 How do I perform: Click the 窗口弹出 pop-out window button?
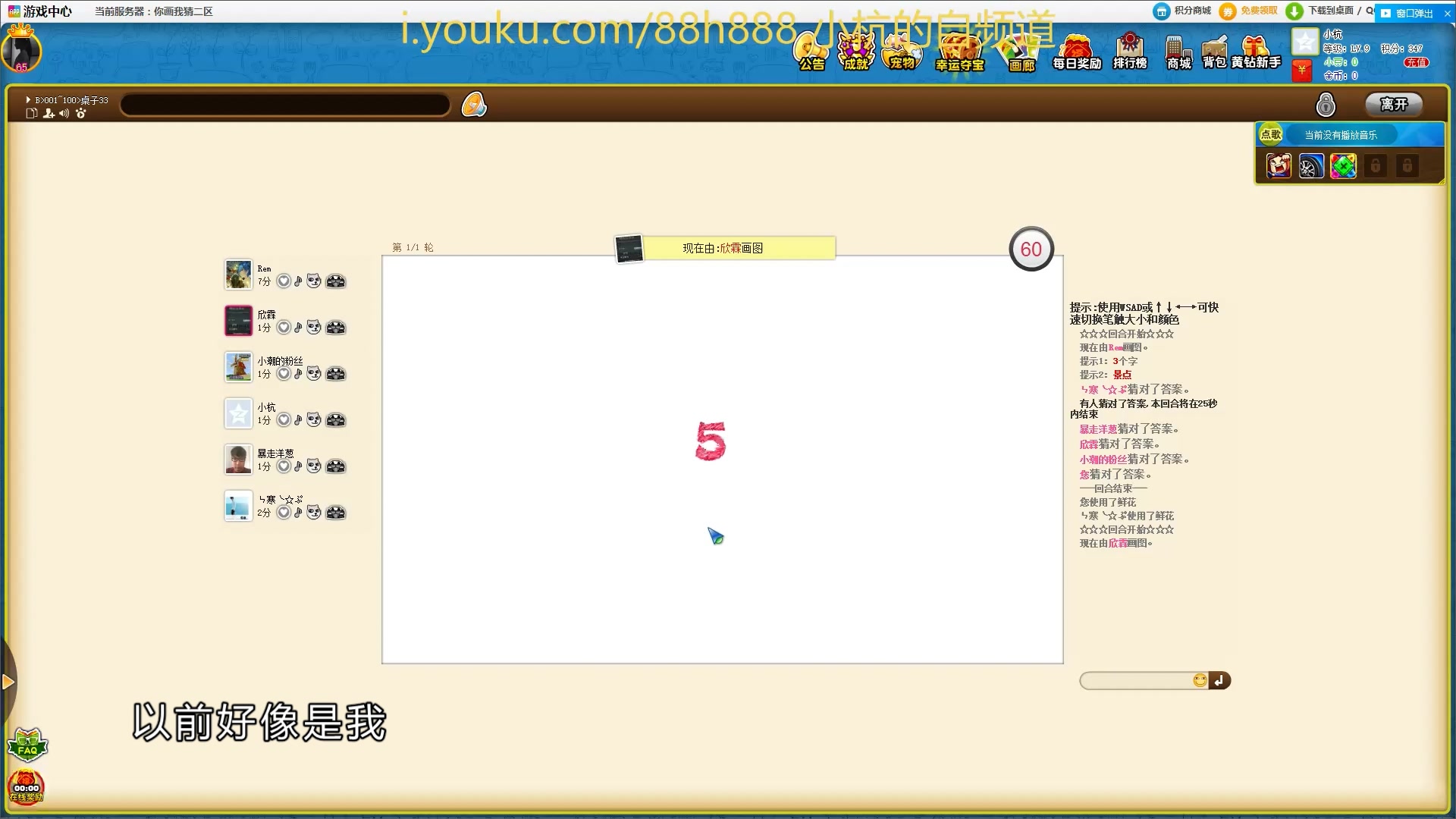[x=1407, y=13]
